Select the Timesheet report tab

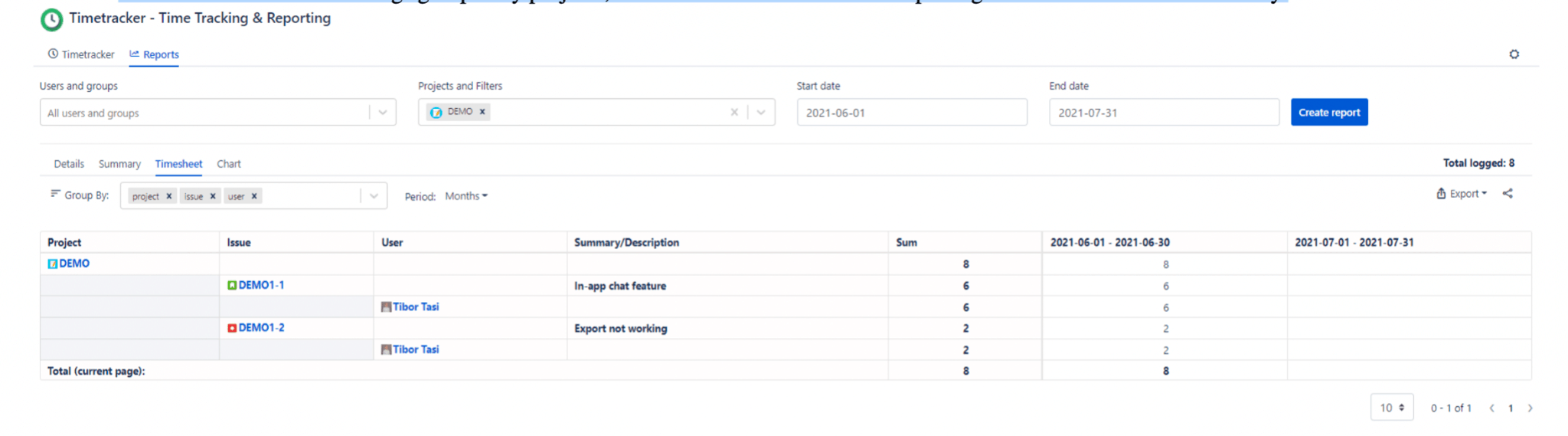(x=178, y=164)
